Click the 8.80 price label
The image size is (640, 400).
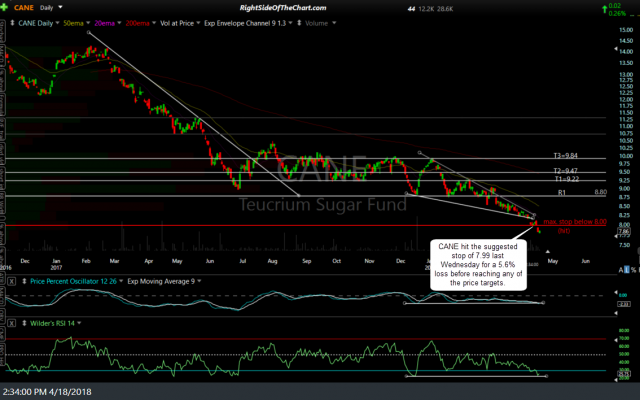(x=600, y=192)
